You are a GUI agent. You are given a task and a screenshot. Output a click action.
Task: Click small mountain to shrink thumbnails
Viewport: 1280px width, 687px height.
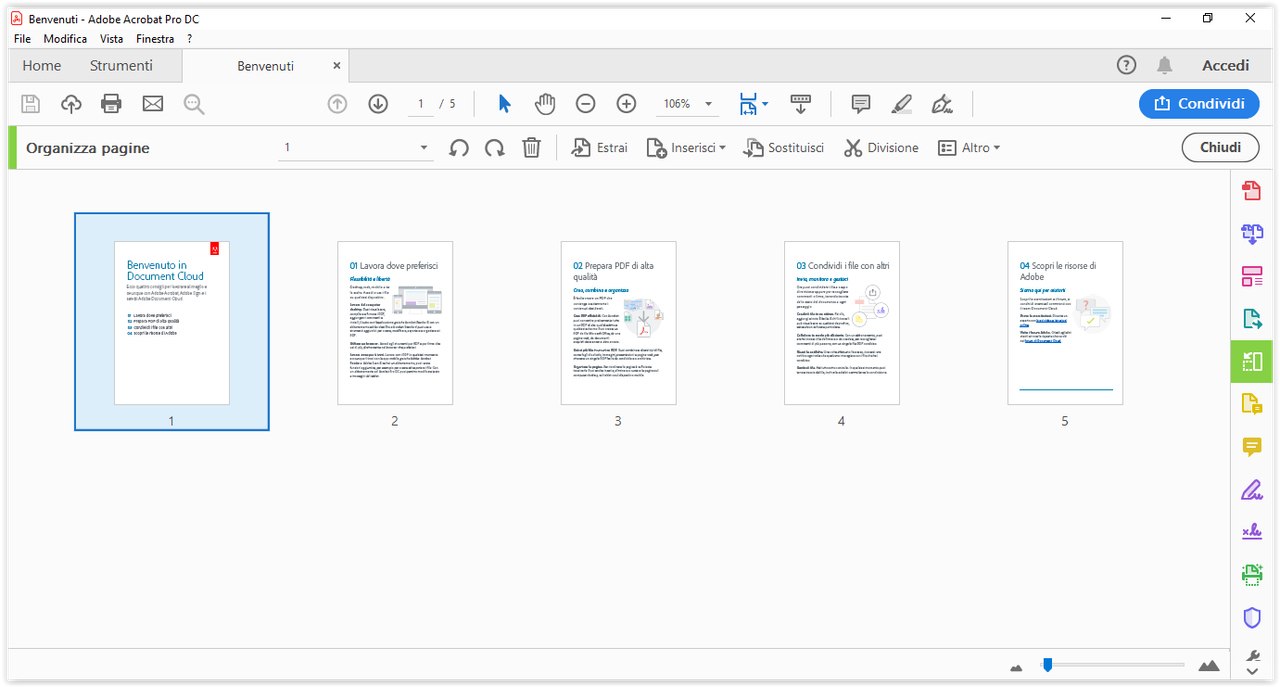[1017, 667]
